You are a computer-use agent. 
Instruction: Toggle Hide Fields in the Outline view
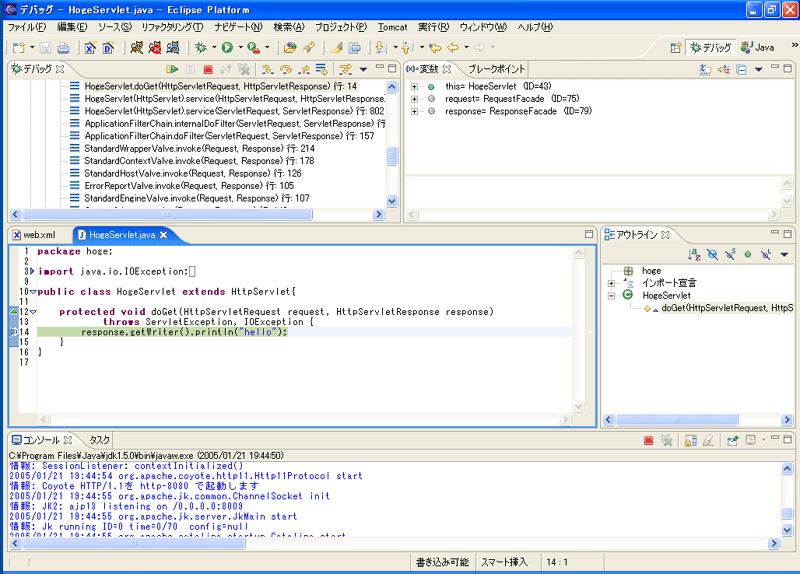pos(712,254)
